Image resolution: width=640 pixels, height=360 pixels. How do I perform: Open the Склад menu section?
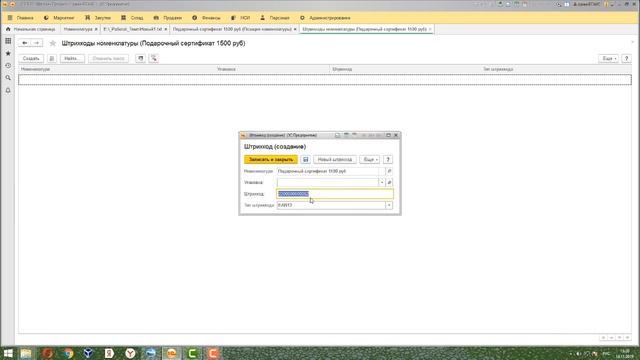[132, 18]
